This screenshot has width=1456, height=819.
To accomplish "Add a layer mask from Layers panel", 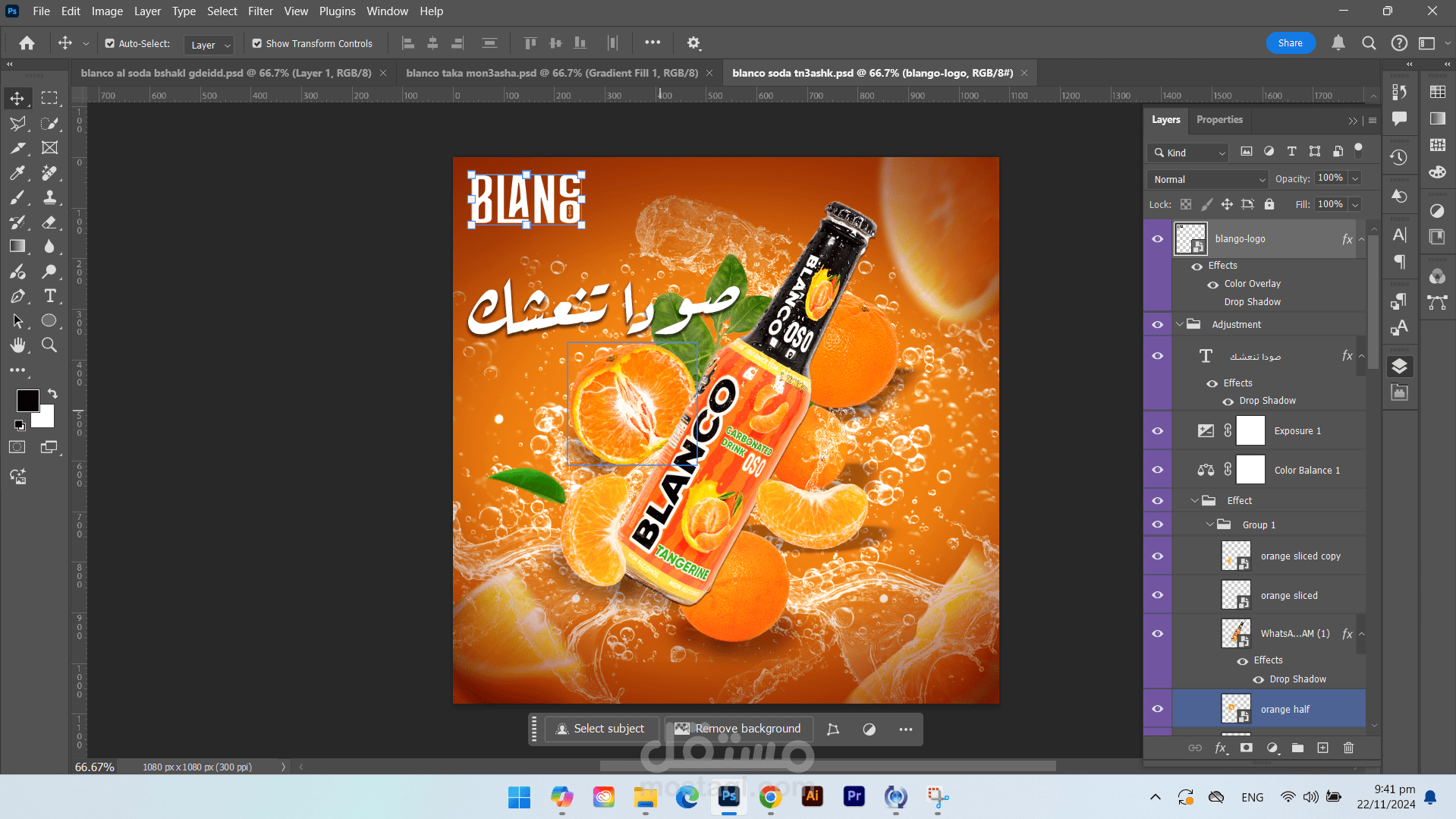I will [x=1246, y=748].
